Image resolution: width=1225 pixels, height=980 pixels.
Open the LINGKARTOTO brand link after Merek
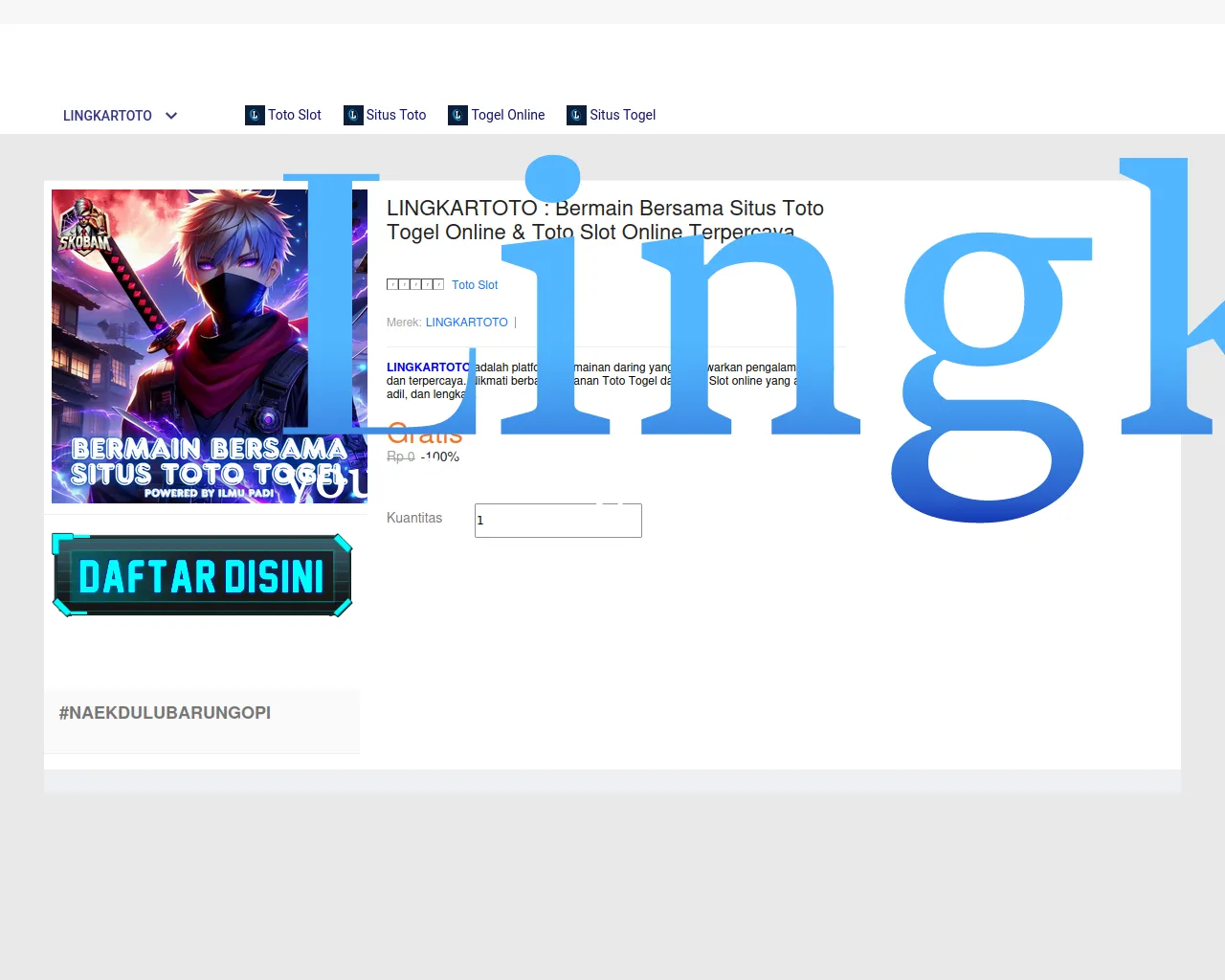tap(467, 323)
